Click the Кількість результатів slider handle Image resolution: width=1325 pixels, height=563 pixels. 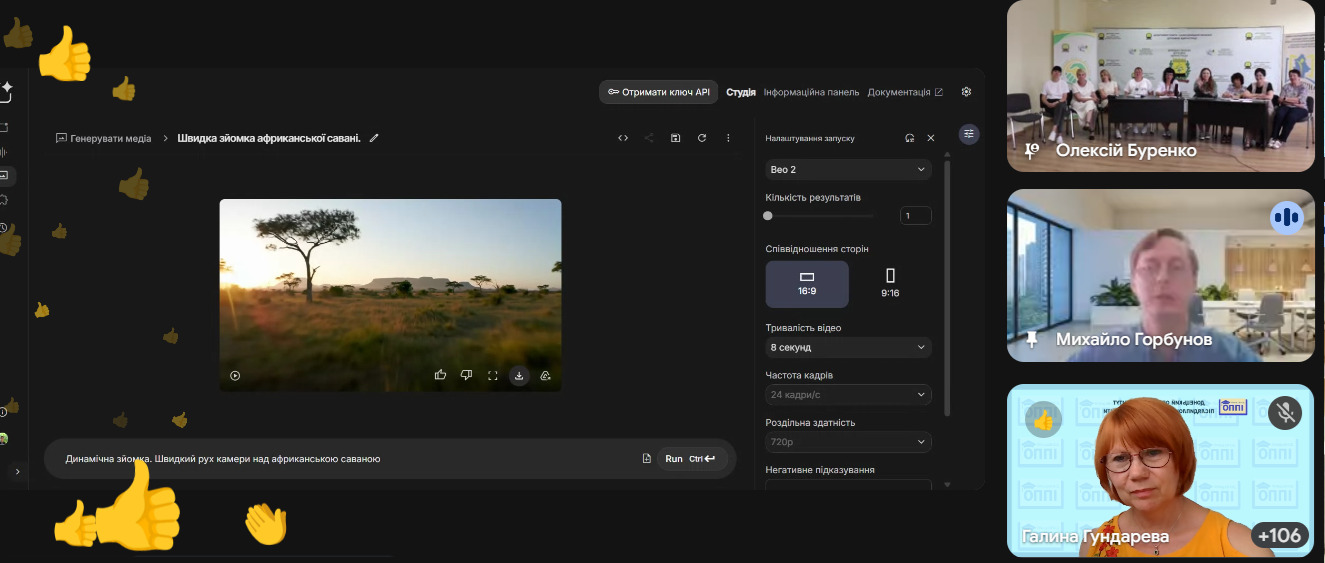768,215
